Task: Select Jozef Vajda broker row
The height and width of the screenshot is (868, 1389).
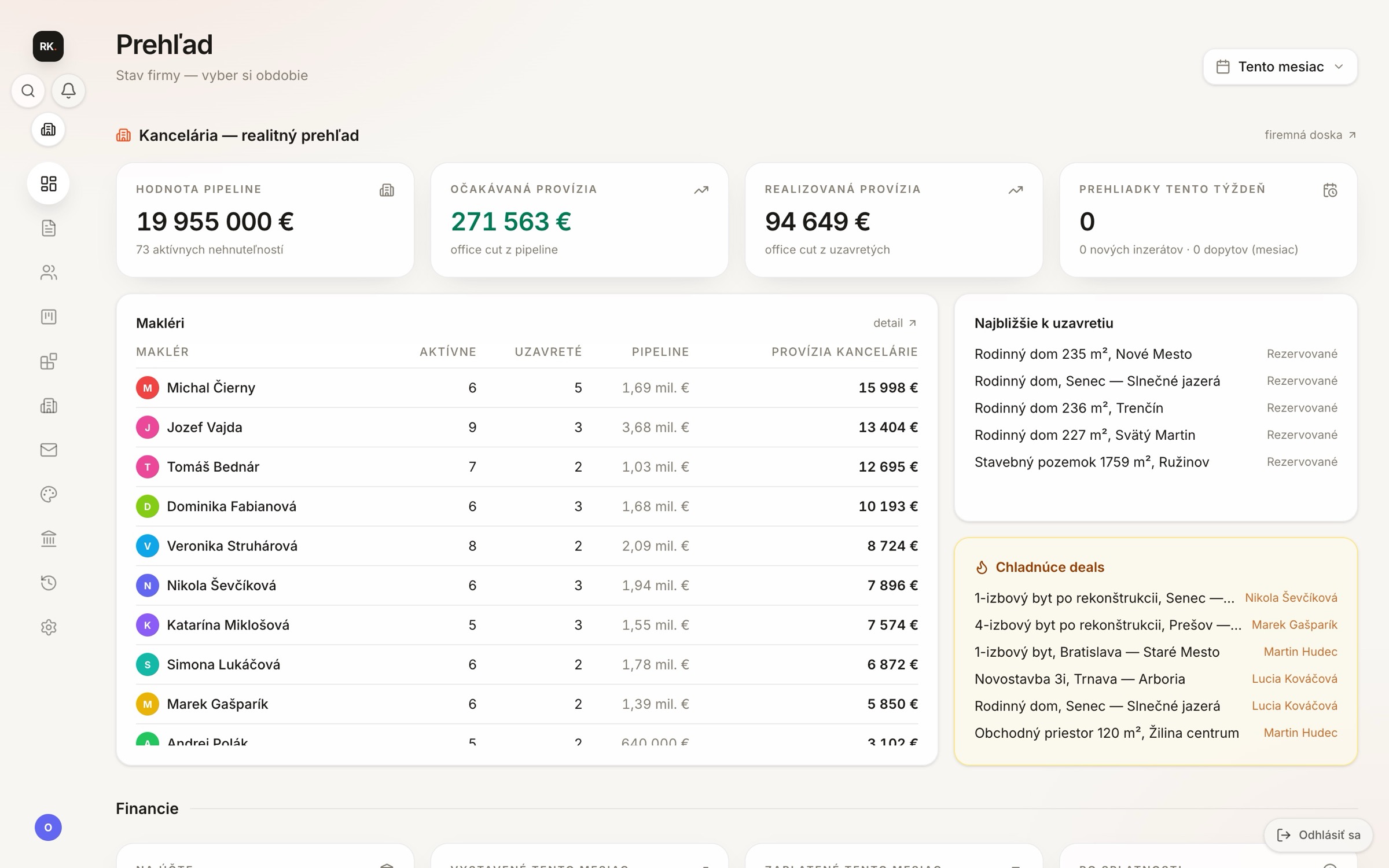Action: point(527,428)
